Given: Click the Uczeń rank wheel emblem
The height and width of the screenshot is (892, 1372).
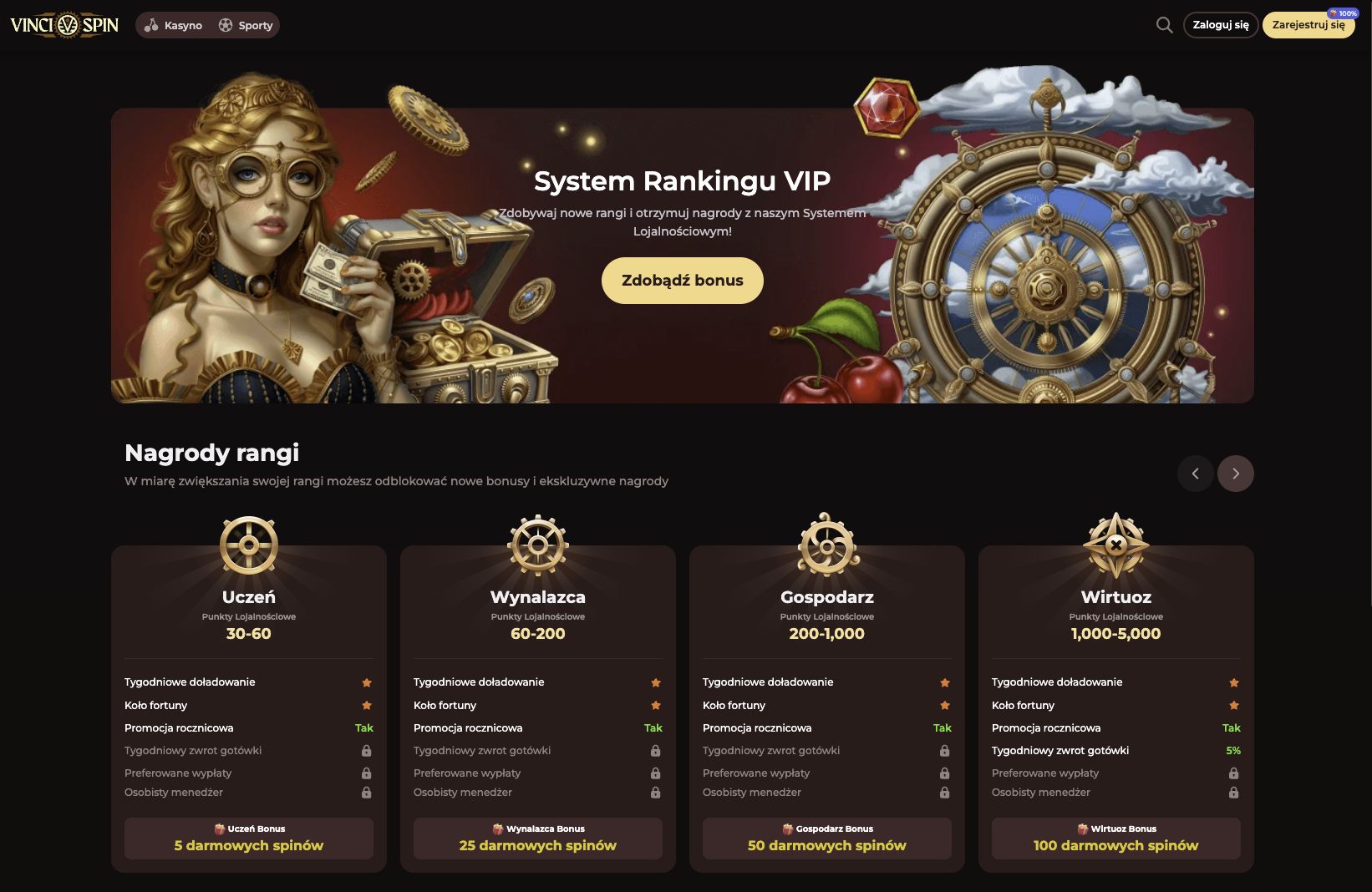Looking at the screenshot, I should click(249, 545).
